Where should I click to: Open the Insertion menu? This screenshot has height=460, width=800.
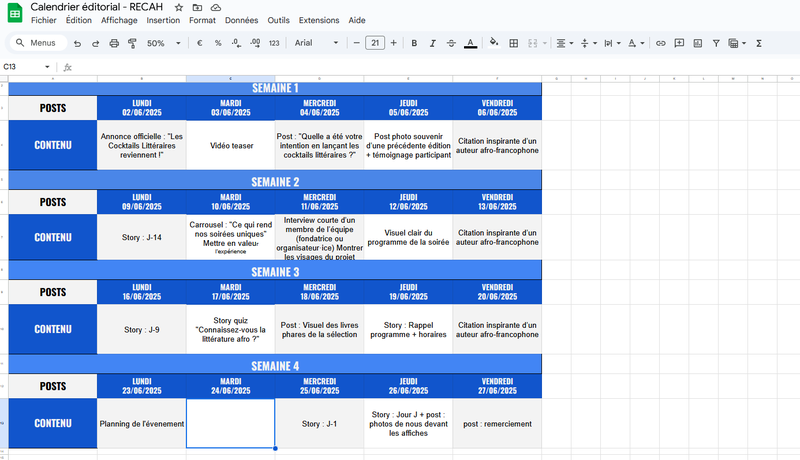click(x=163, y=20)
